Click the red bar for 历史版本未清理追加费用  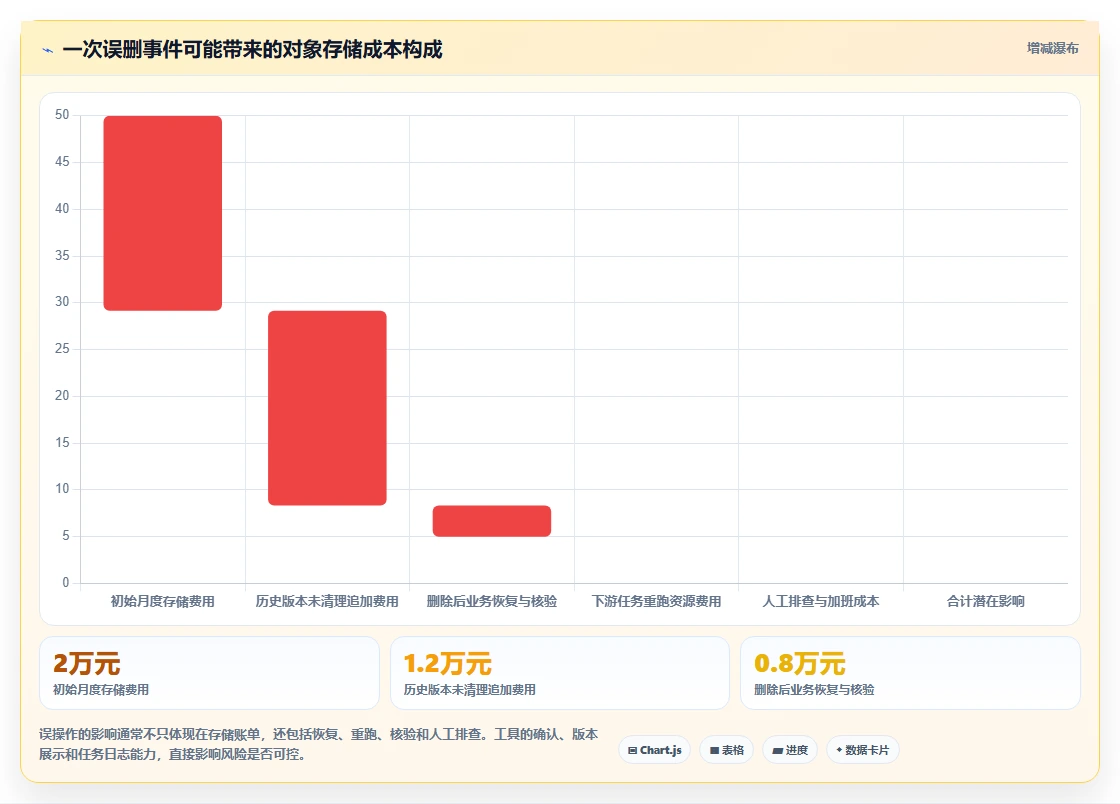click(327, 408)
